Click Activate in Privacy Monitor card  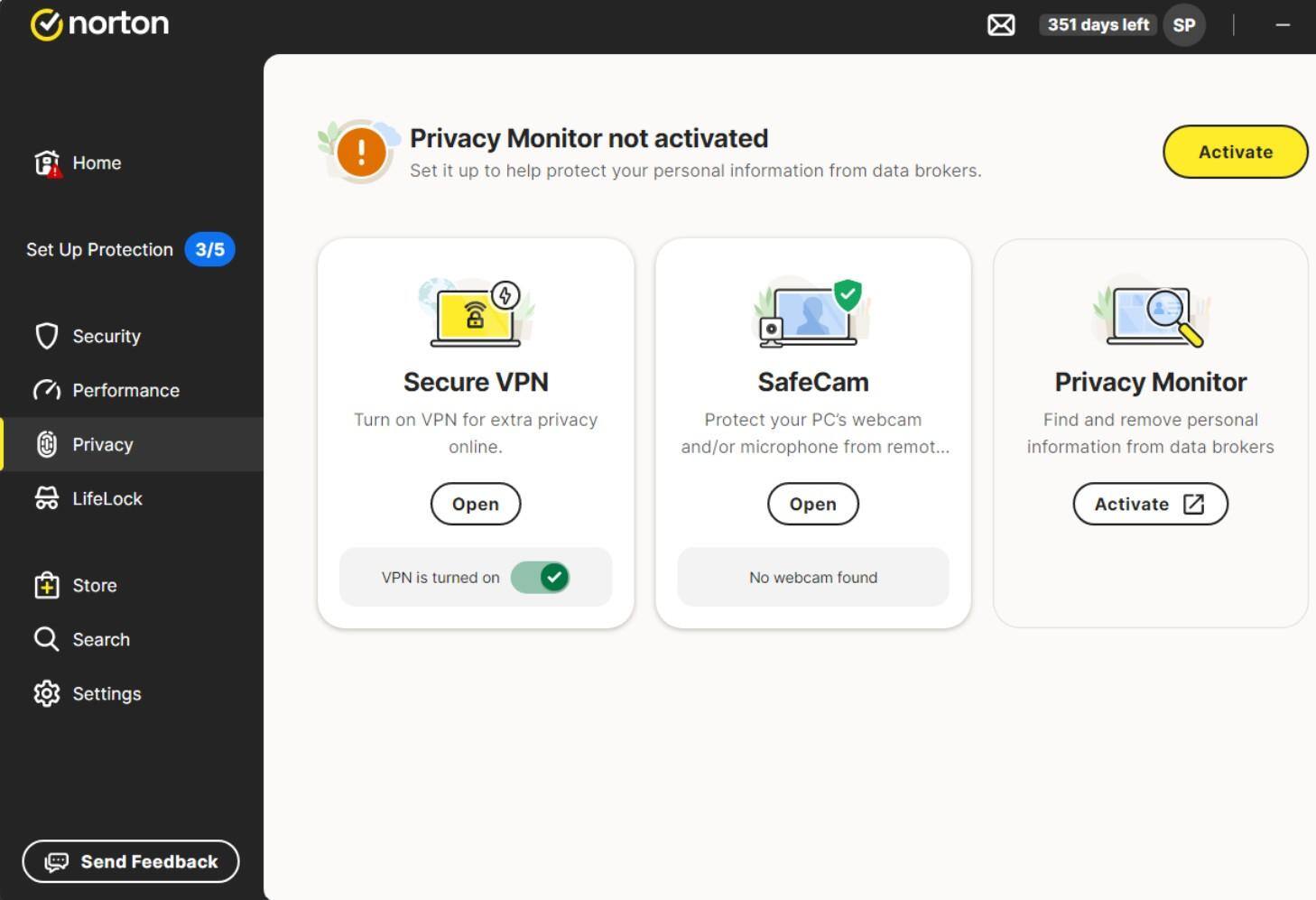point(1150,504)
